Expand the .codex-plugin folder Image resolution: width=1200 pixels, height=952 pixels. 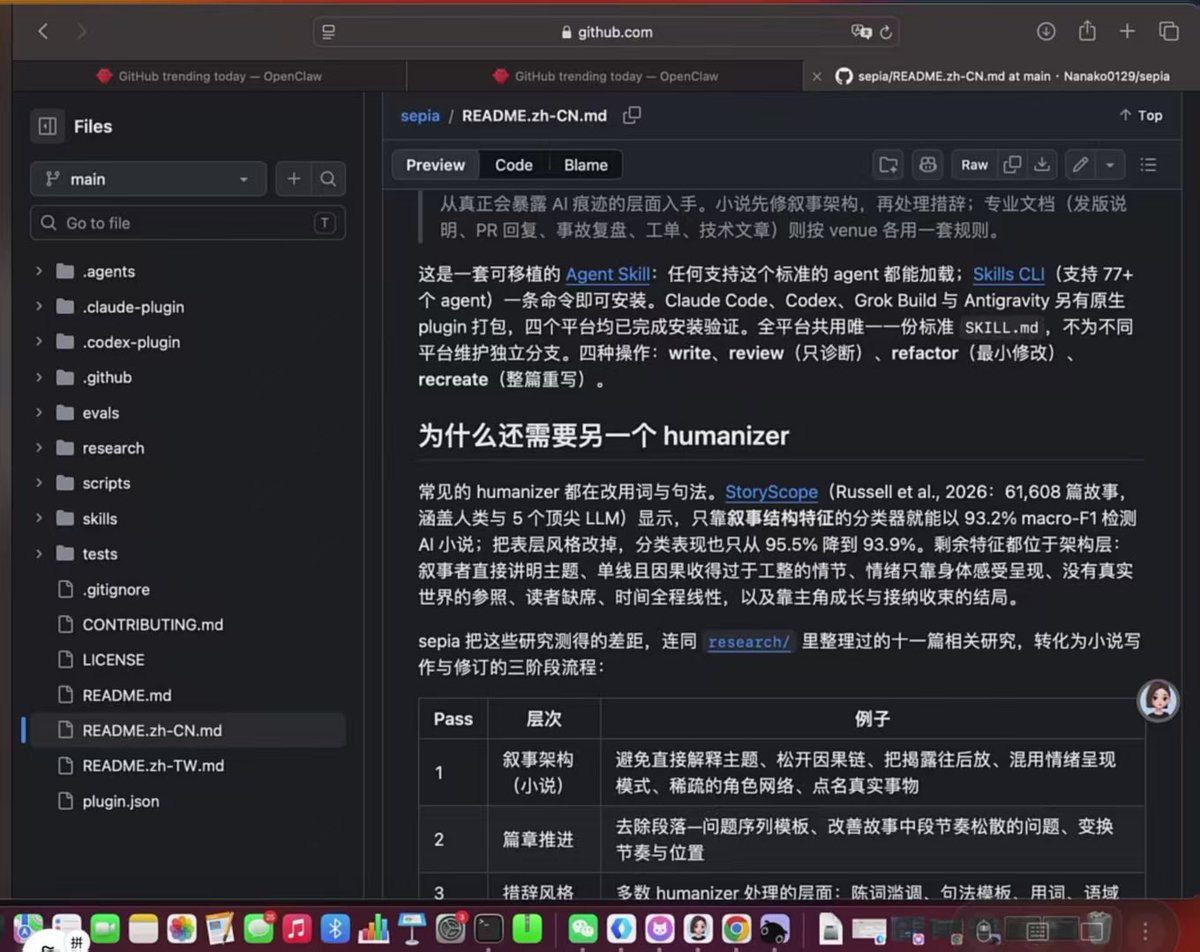[x=39, y=342]
